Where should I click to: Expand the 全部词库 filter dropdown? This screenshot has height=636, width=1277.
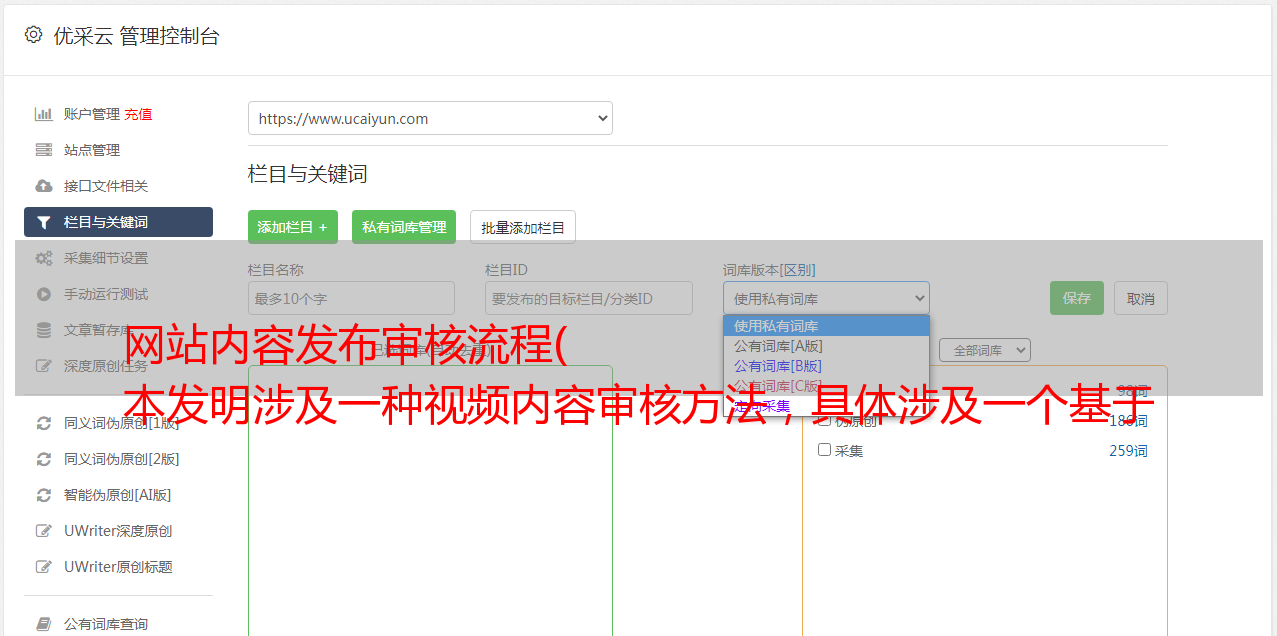[x=984, y=350]
